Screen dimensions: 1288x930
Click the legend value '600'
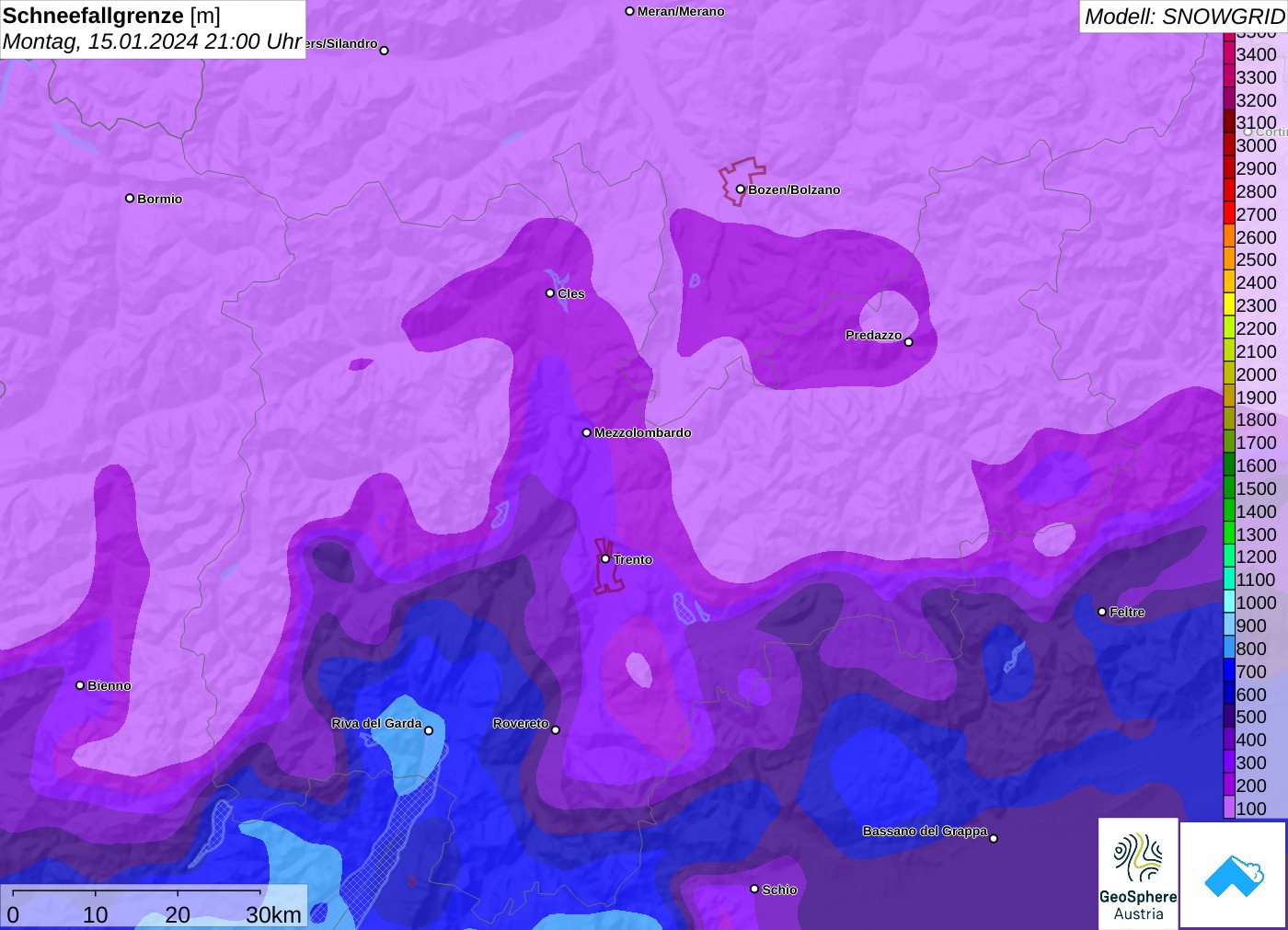coord(1251,695)
